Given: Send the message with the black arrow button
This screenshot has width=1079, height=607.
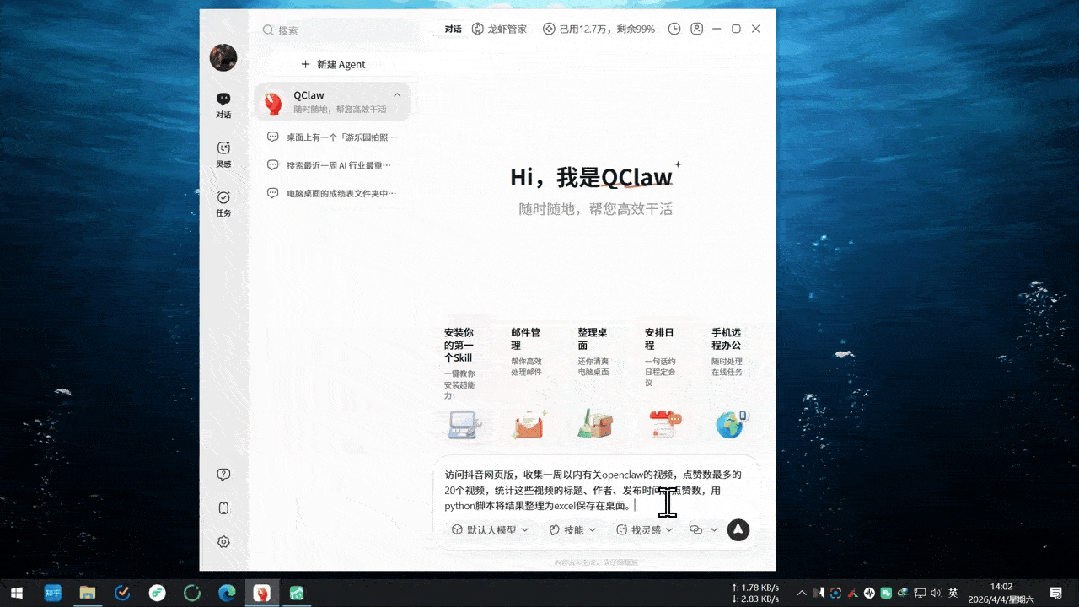Looking at the screenshot, I should tap(738, 529).
